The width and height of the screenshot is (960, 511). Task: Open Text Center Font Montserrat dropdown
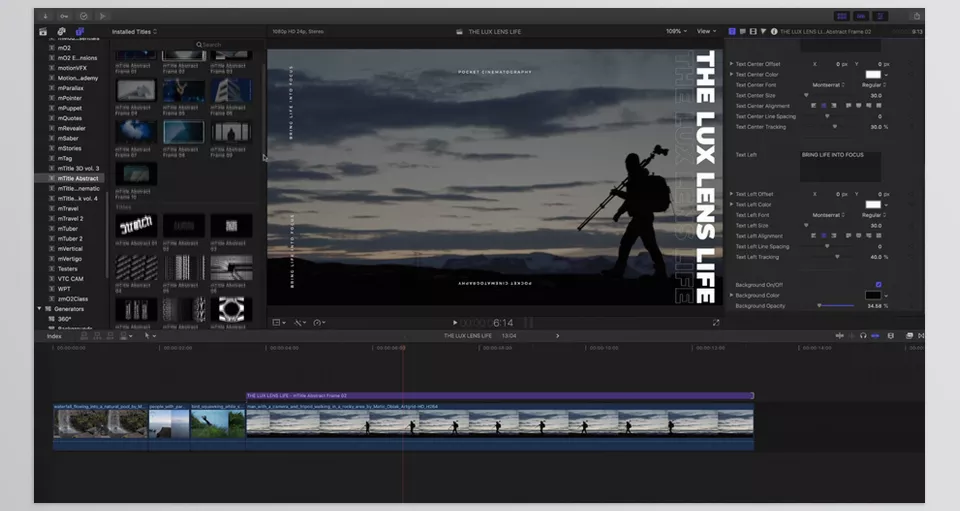pyautogui.click(x=828, y=85)
